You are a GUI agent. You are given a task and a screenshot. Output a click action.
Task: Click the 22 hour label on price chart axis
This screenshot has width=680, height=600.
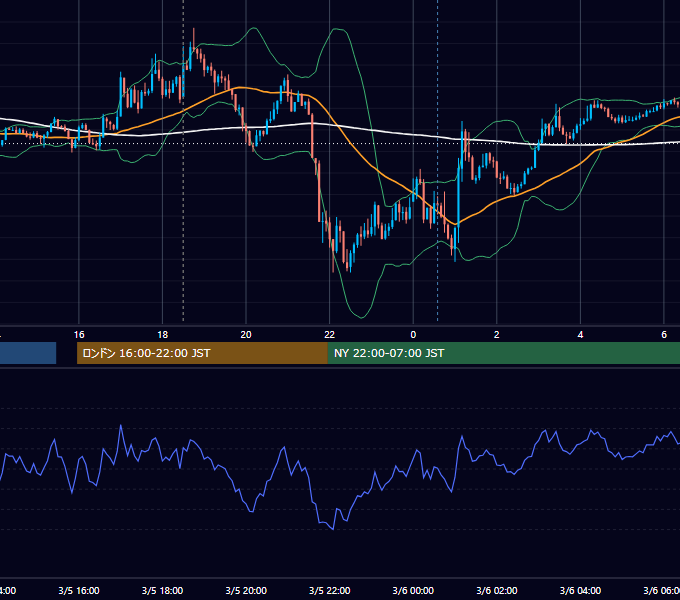[330, 335]
